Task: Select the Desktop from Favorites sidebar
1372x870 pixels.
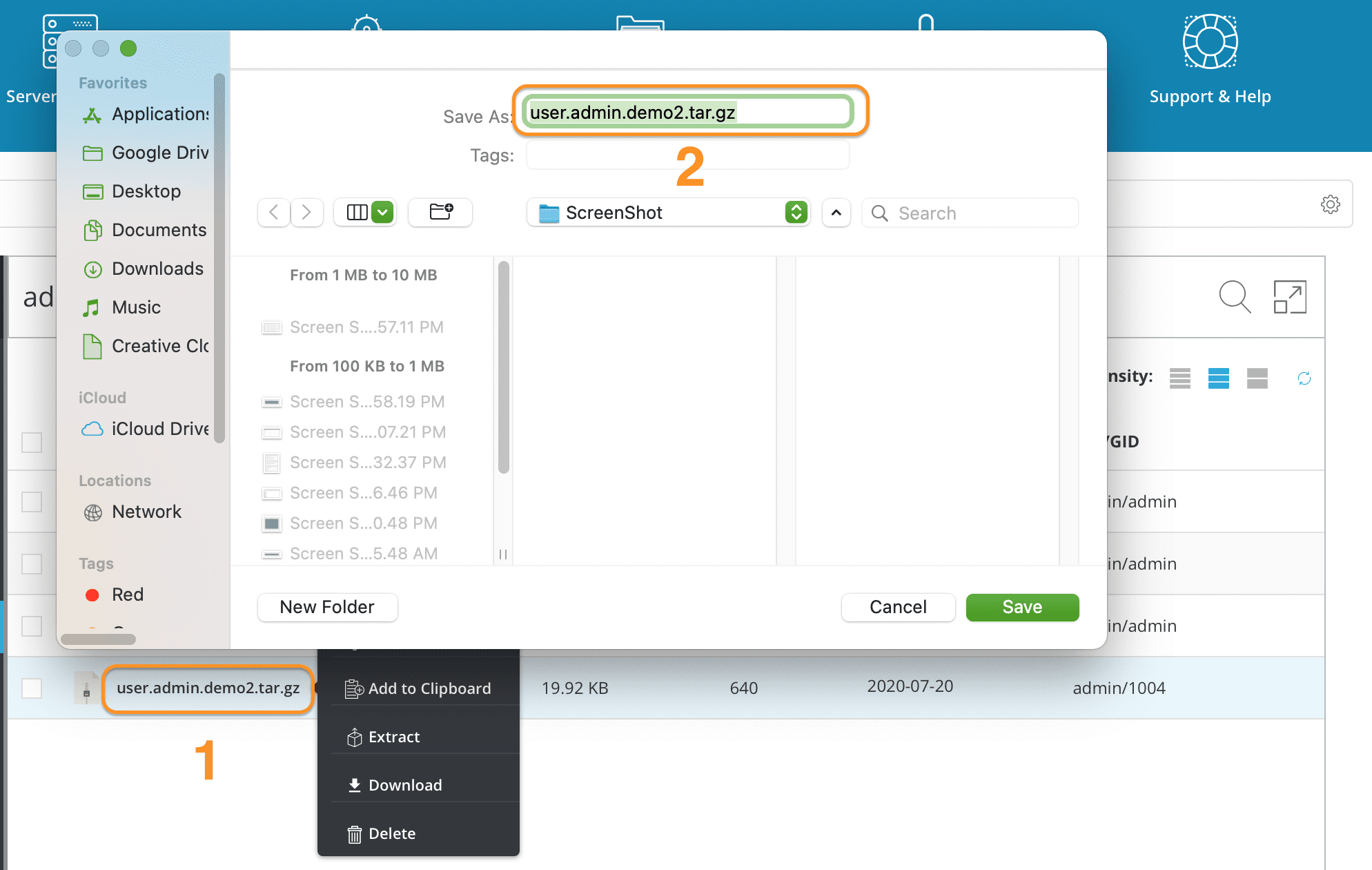Action: [147, 191]
